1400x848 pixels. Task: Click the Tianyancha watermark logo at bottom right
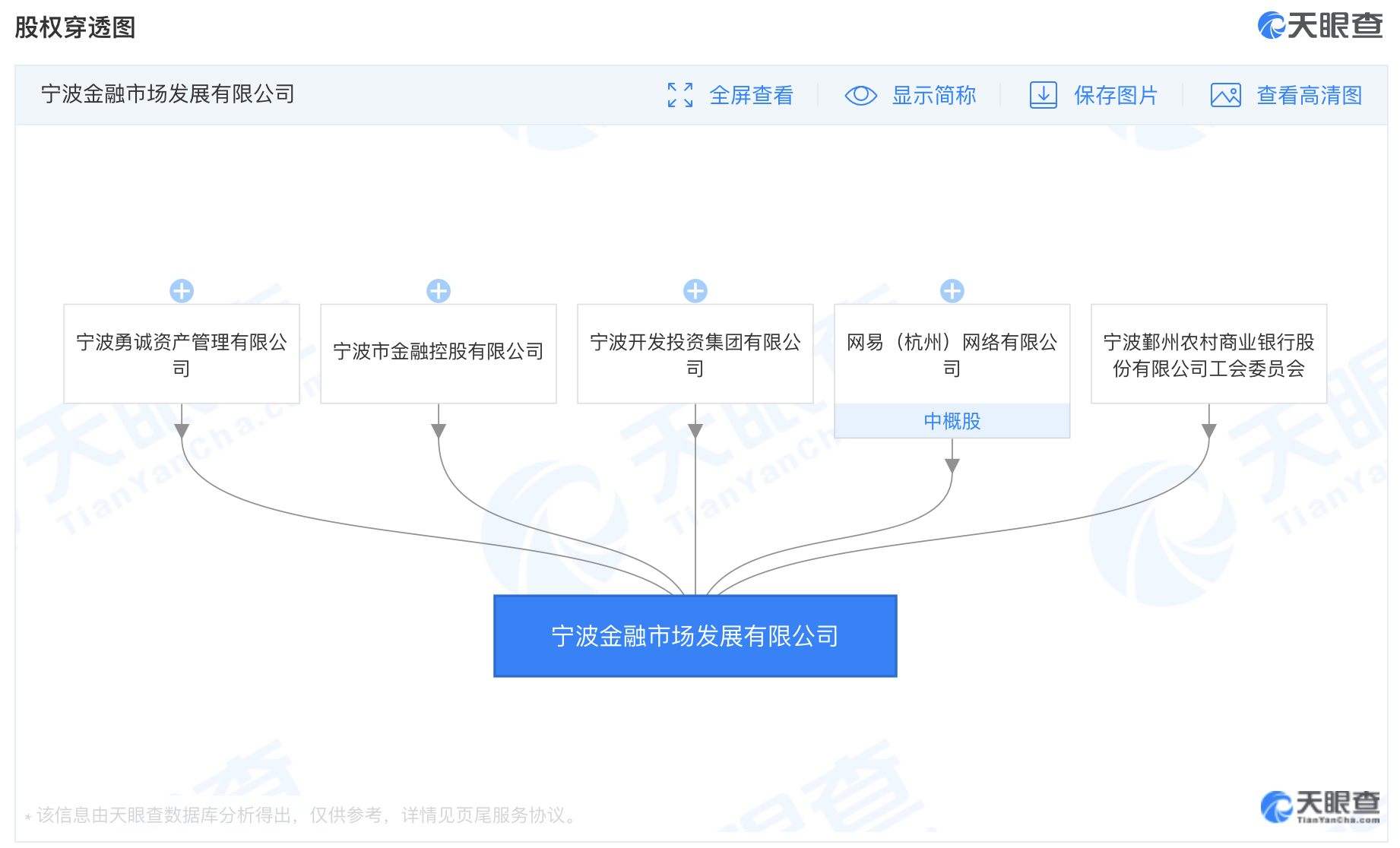[x=1319, y=807]
